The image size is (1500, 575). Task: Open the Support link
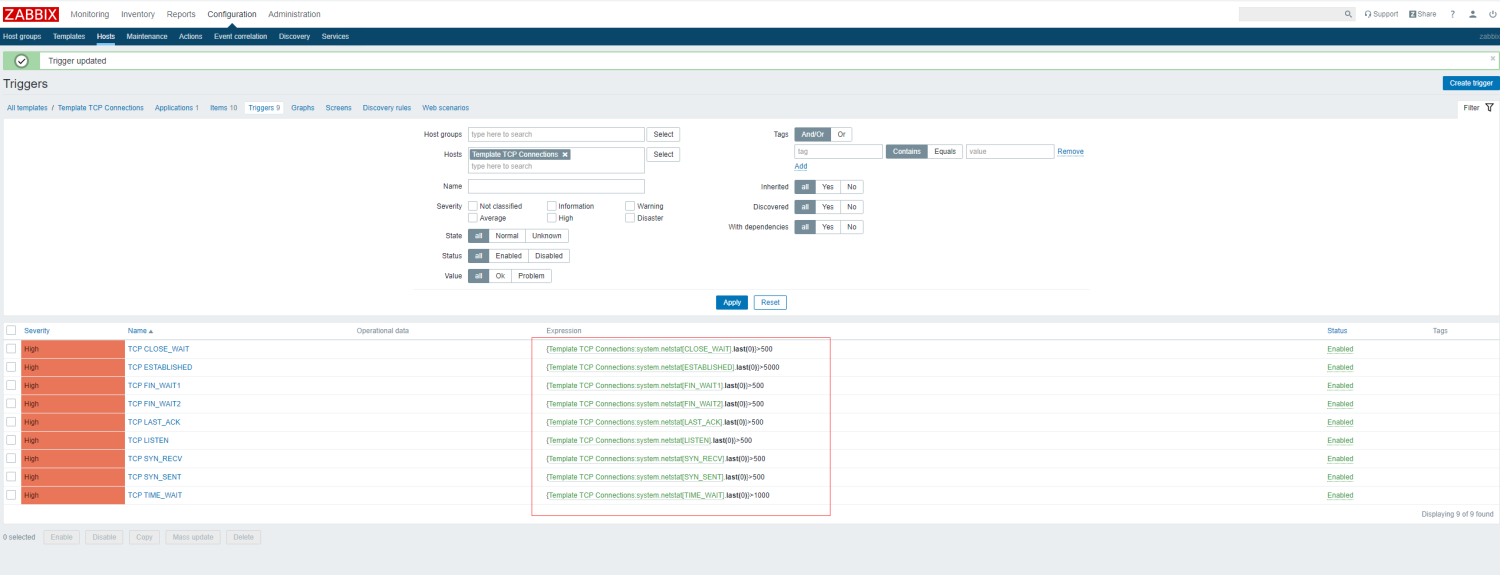coord(1381,14)
